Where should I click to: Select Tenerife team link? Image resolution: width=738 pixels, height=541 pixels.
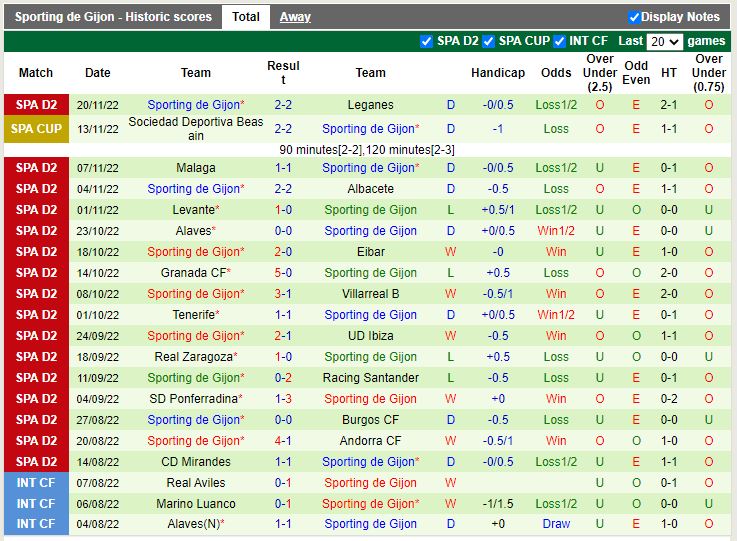point(196,315)
